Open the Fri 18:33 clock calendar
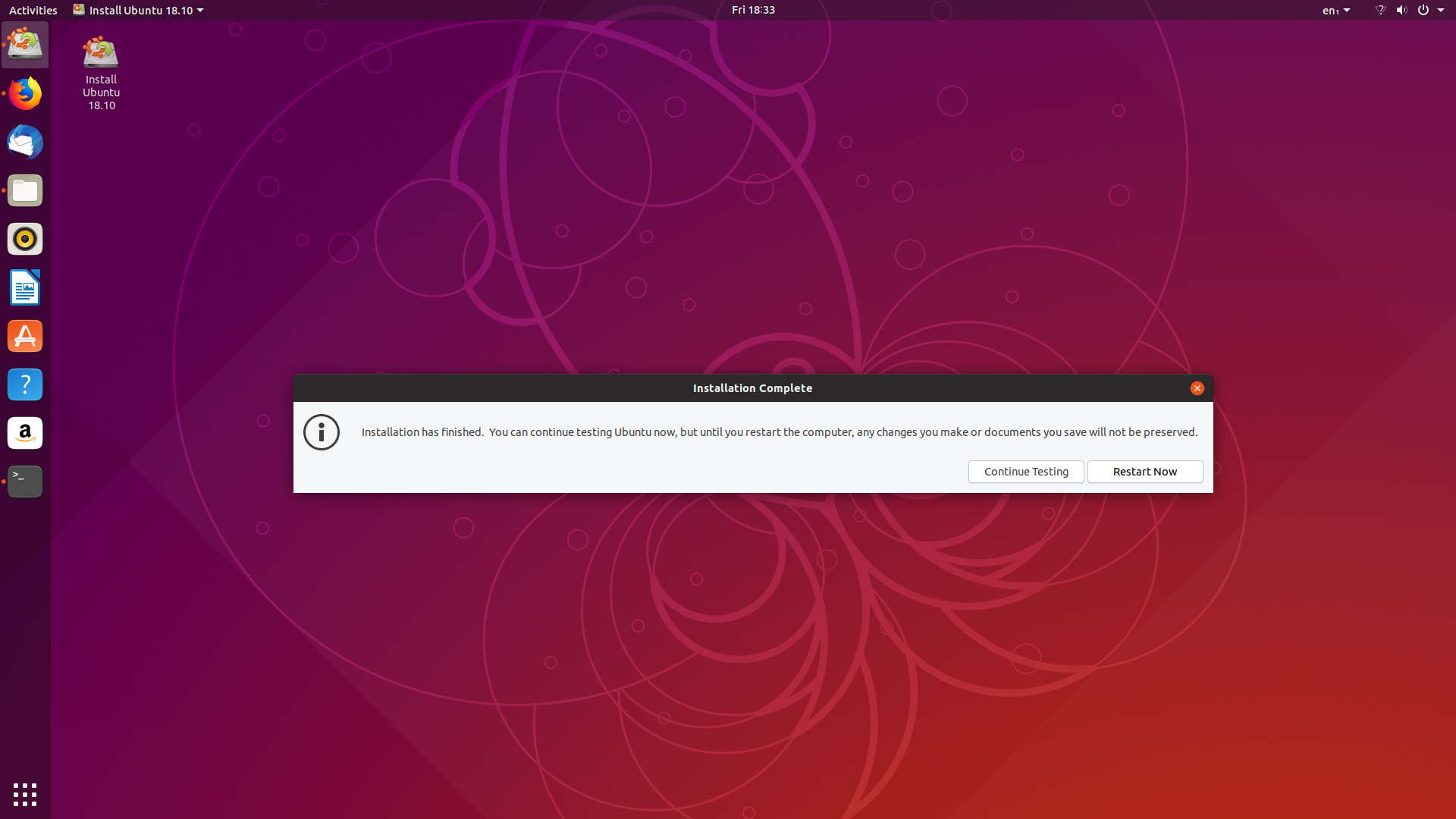Screen dimensions: 1456x819 pos(752,10)
